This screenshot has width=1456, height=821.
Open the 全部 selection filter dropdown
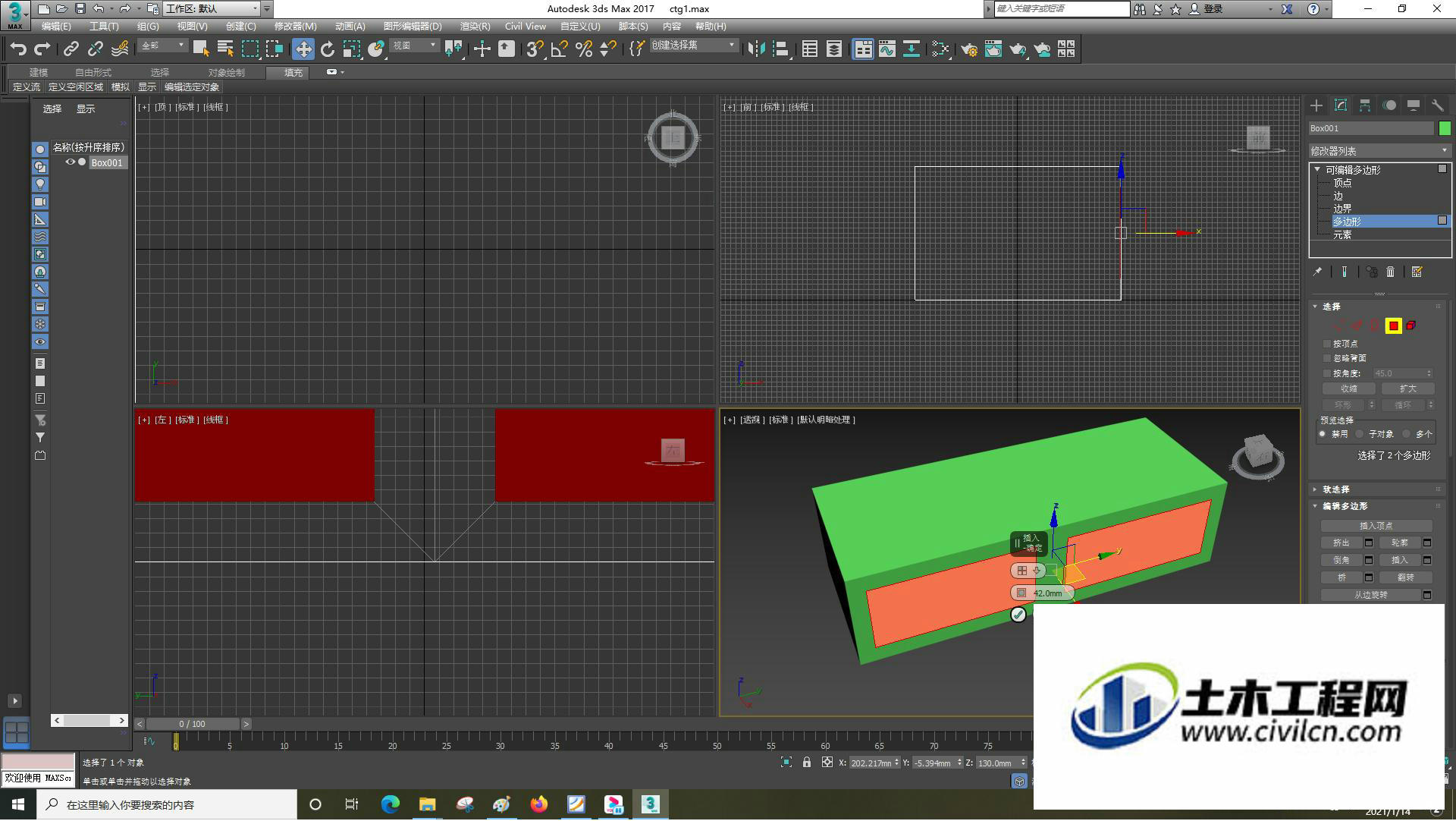(x=162, y=46)
